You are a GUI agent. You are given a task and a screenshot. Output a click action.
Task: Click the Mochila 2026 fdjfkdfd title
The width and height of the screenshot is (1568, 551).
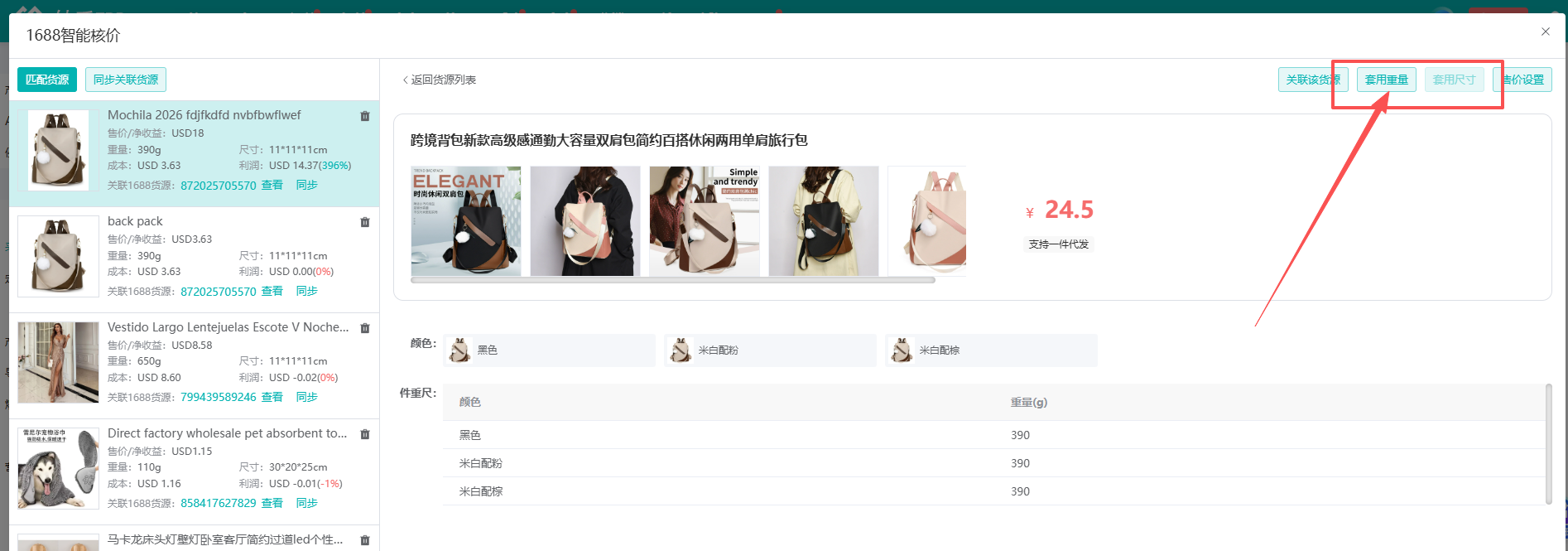[204, 115]
